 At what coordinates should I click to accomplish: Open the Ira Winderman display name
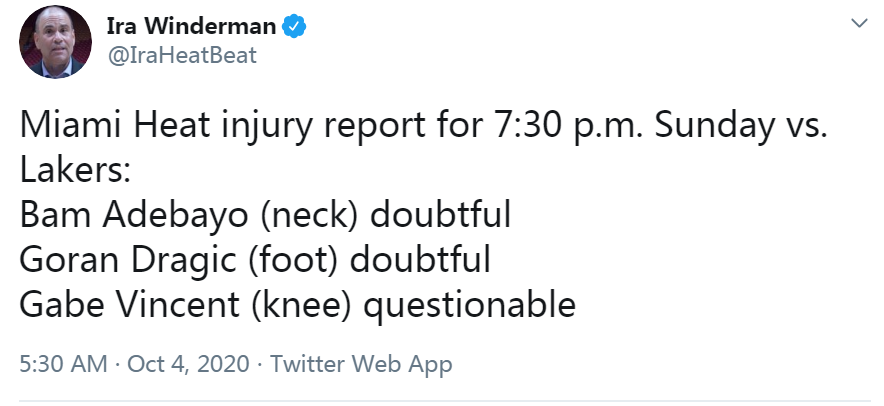192,27
